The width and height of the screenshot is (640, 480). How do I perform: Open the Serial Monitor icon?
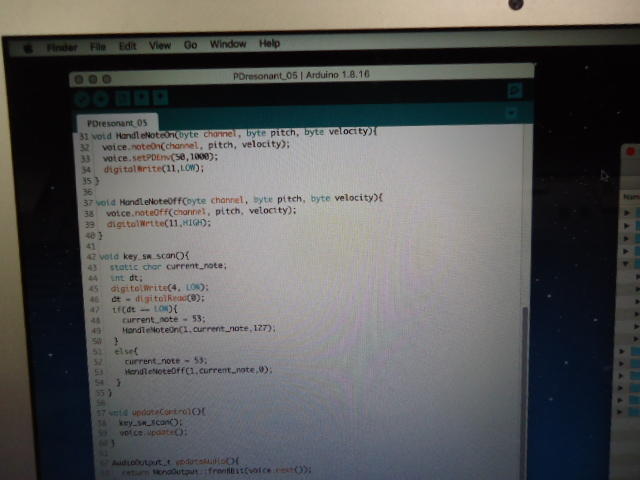[515, 91]
